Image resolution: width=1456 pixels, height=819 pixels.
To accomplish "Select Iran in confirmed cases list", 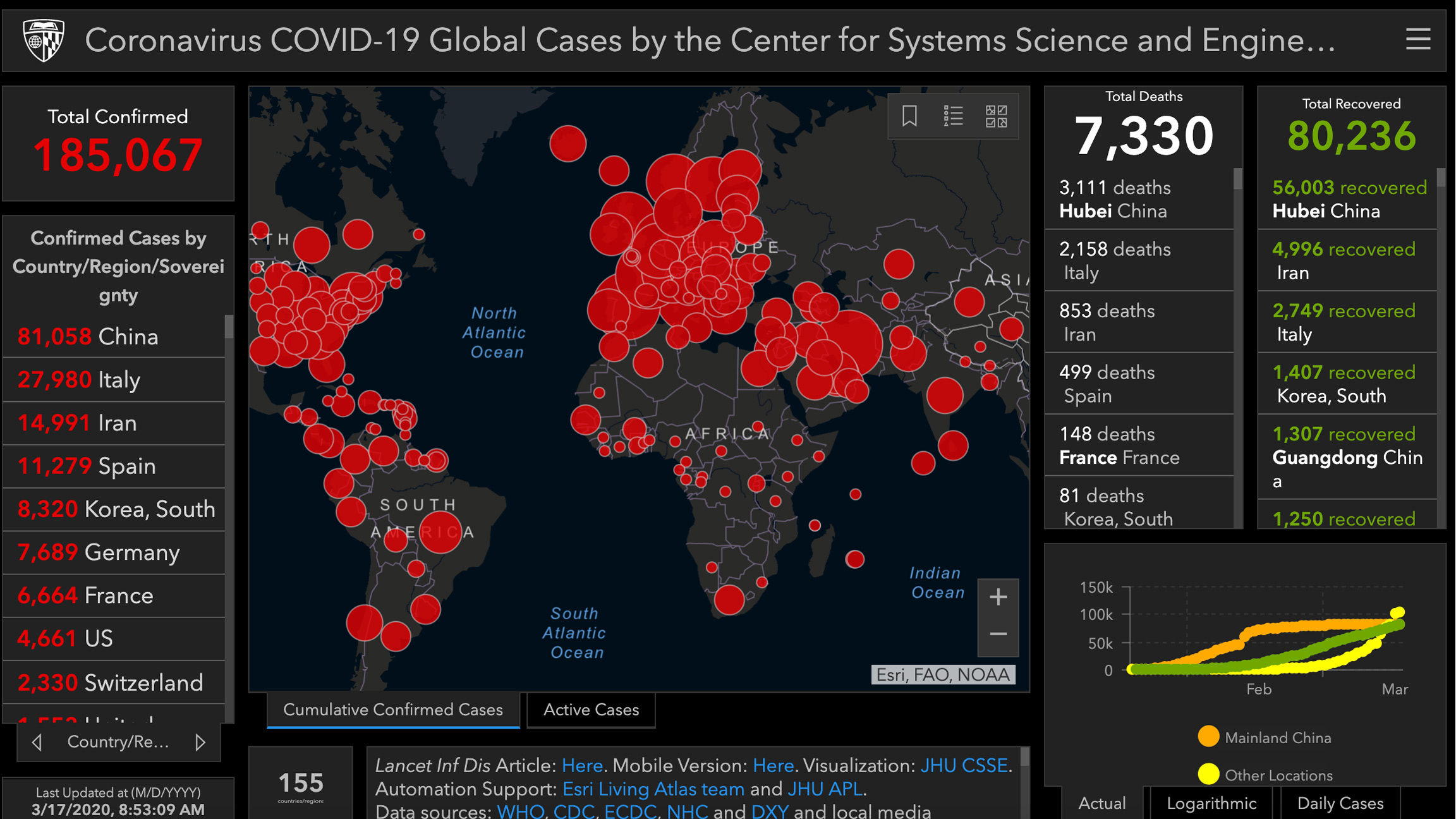I will pyautogui.click(x=114, y=423).
